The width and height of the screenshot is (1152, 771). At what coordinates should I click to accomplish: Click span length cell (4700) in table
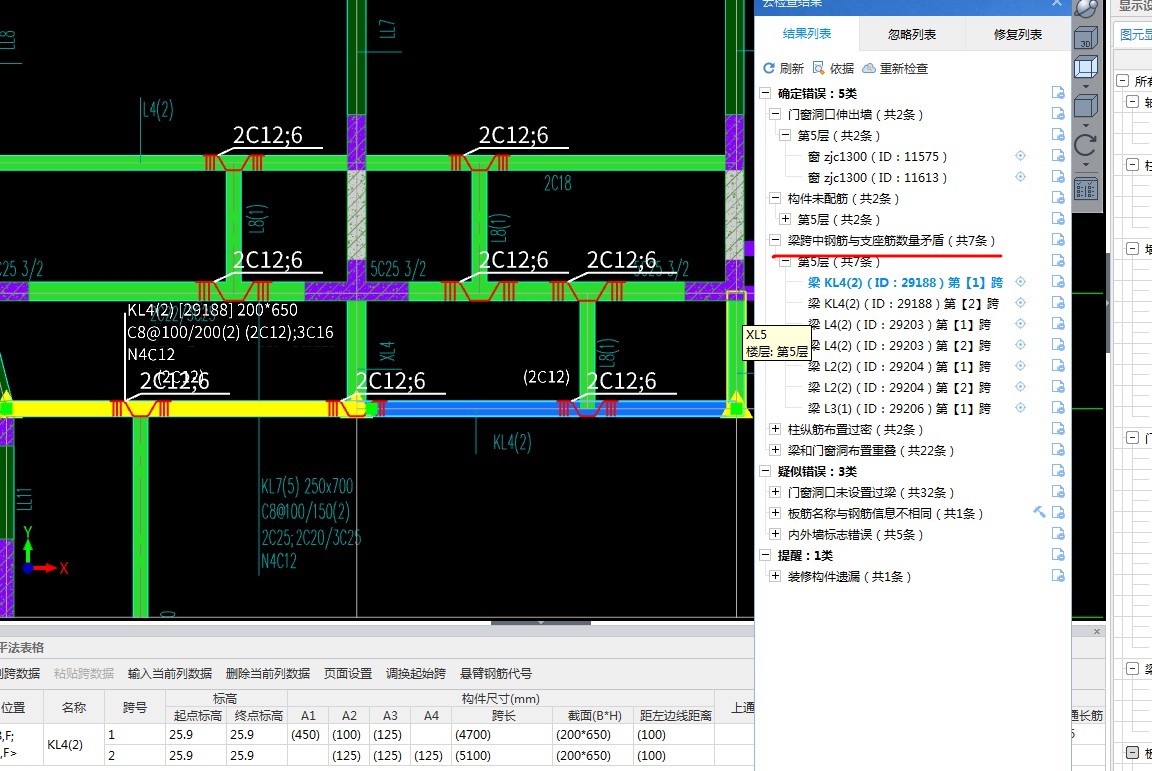pyautogui.click(x=503, y=734)
